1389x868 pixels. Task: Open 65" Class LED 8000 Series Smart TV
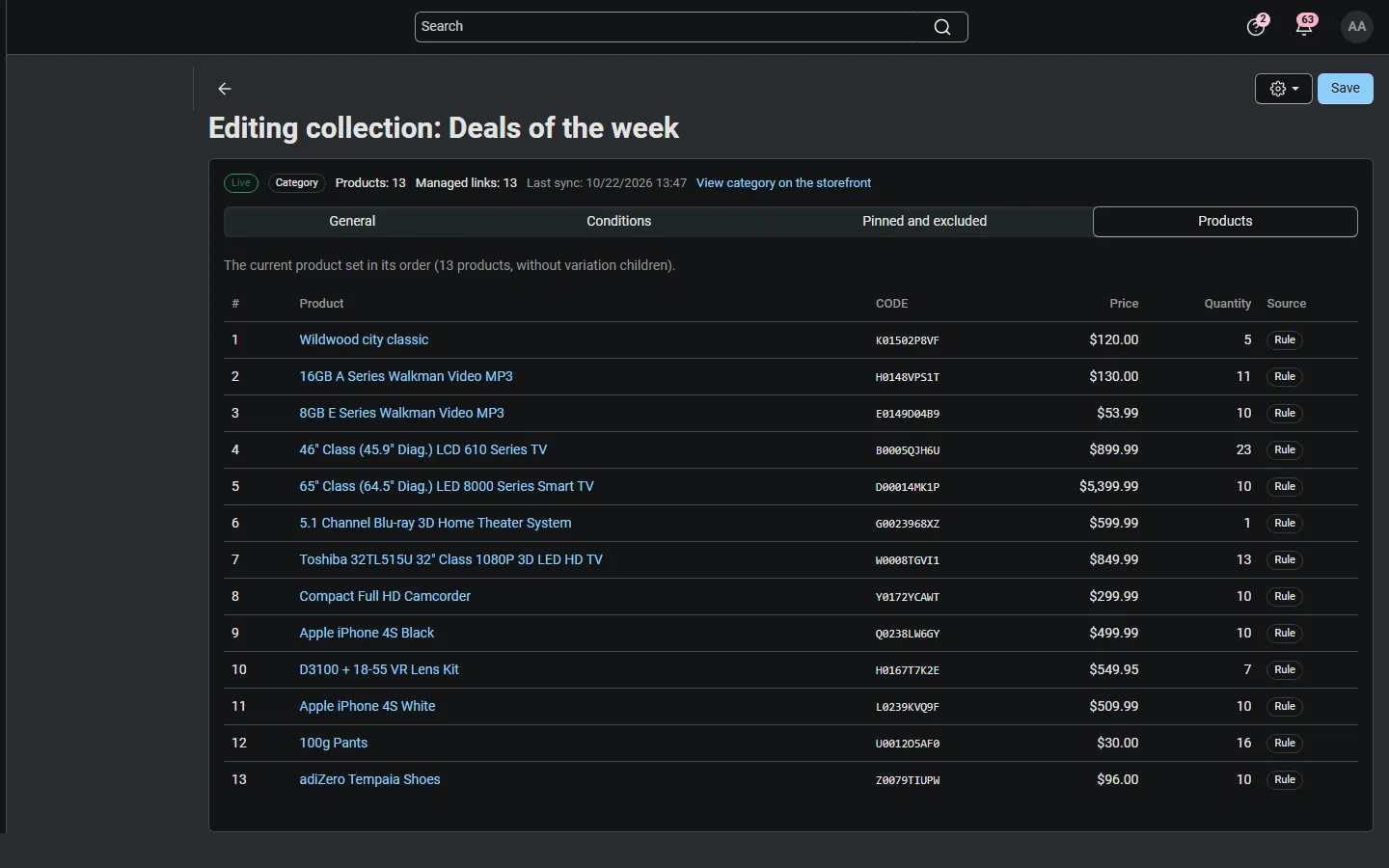[447, 486]
